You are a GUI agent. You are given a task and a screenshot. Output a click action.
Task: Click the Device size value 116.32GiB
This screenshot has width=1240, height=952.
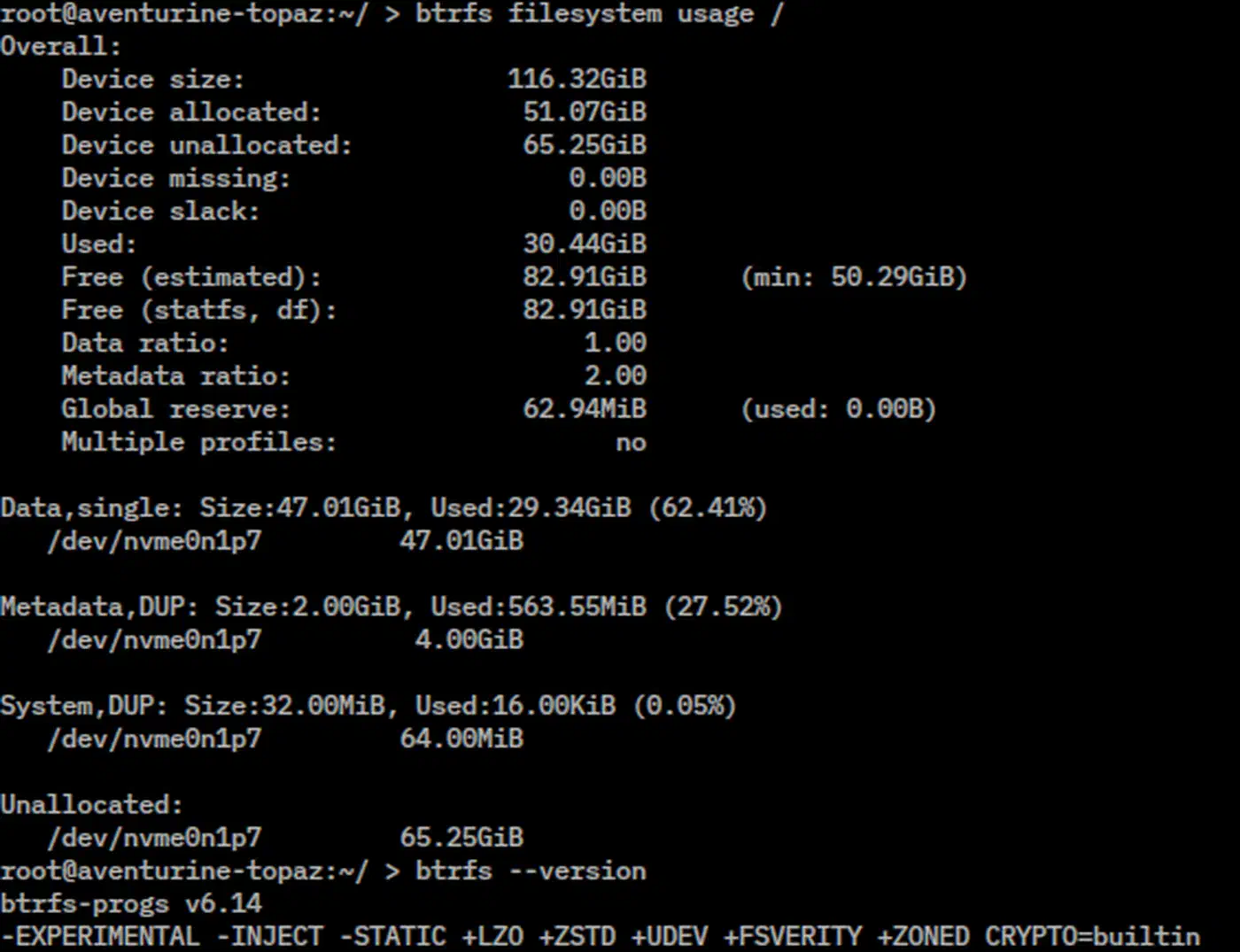(x=577, y=79)
